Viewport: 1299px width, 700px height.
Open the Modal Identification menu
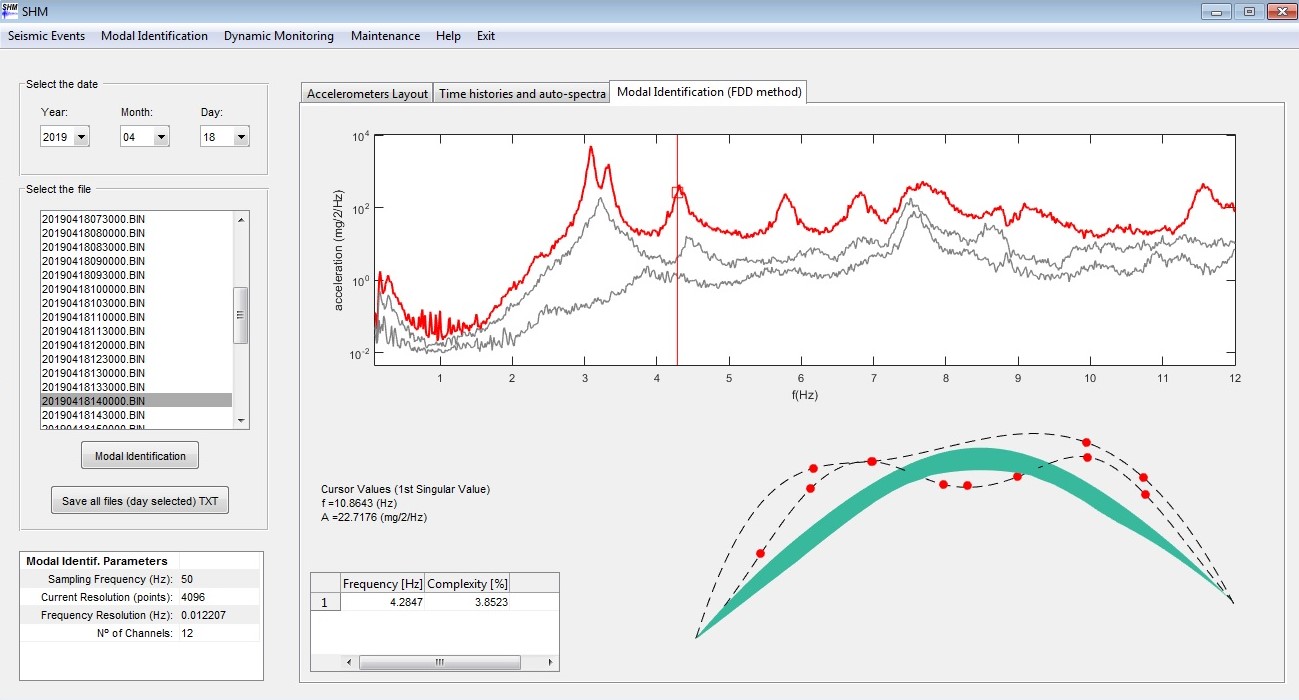click(154, 36)
